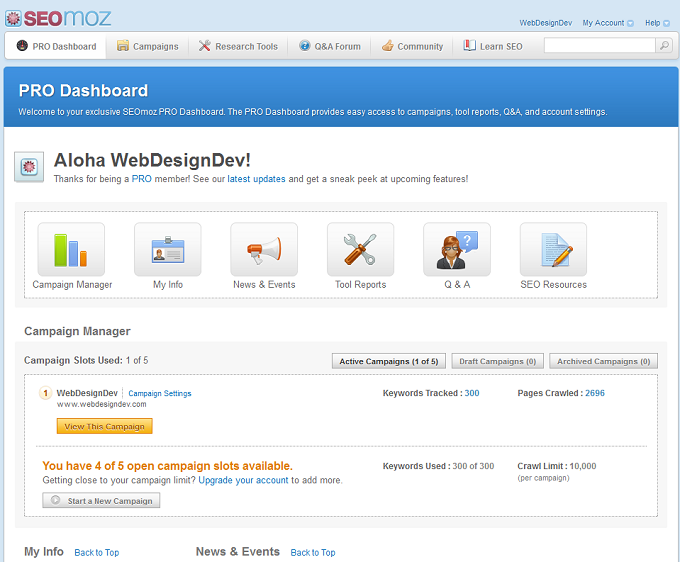
Task: Open the Campaign Manager bar chart icon
Action: pos(71,249)
